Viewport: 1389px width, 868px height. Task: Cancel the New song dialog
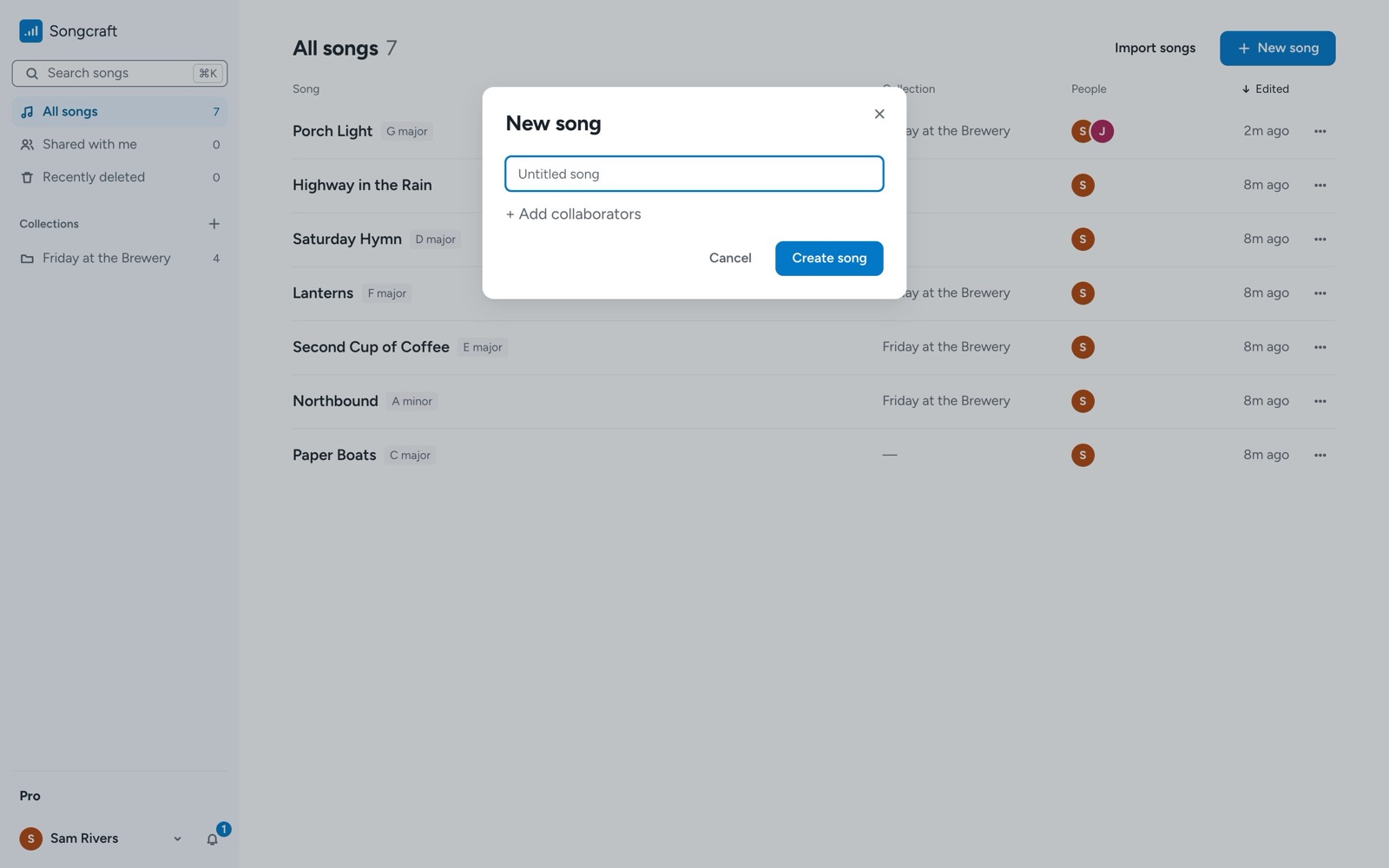730,259
